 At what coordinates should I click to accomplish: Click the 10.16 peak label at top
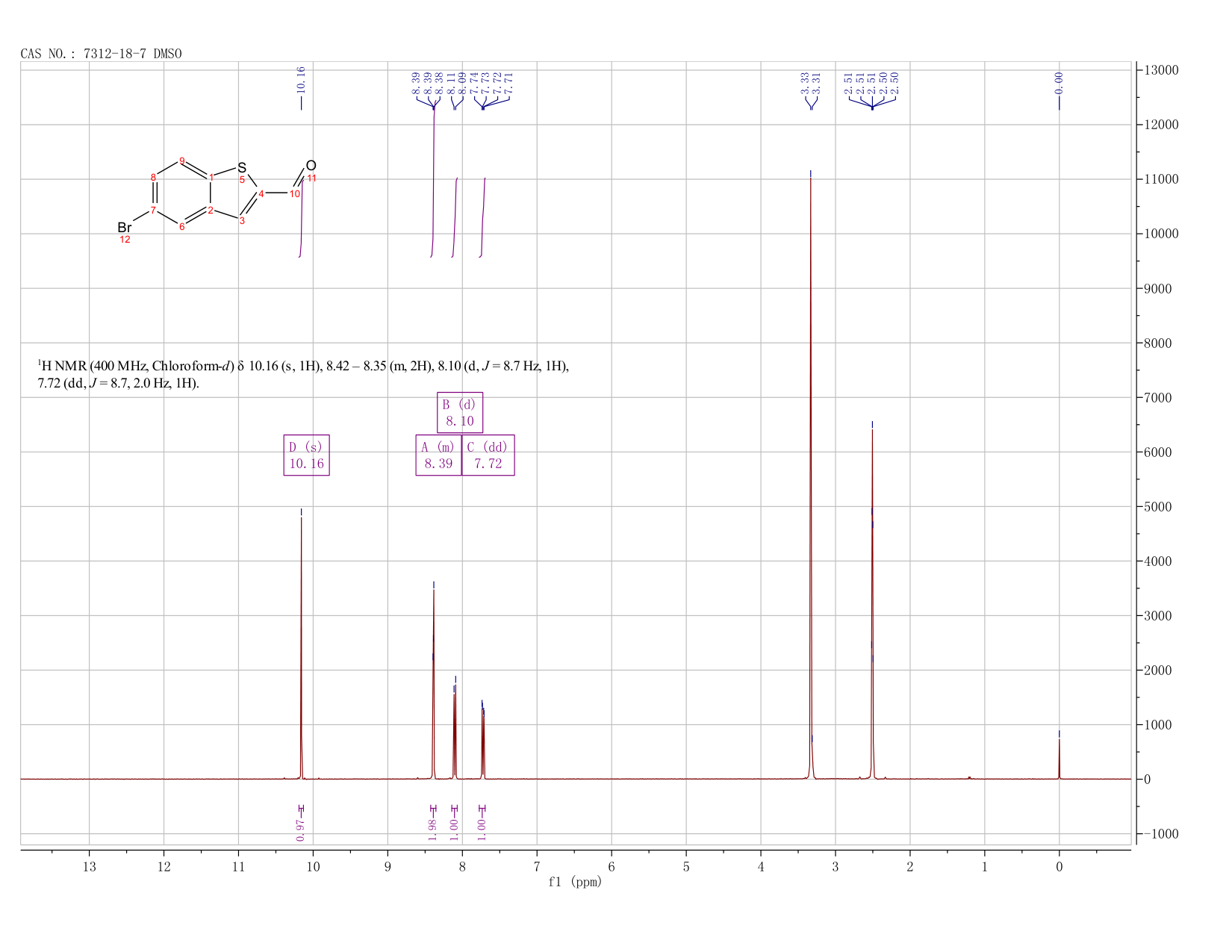pyautogui.click(x=301, y=80)
